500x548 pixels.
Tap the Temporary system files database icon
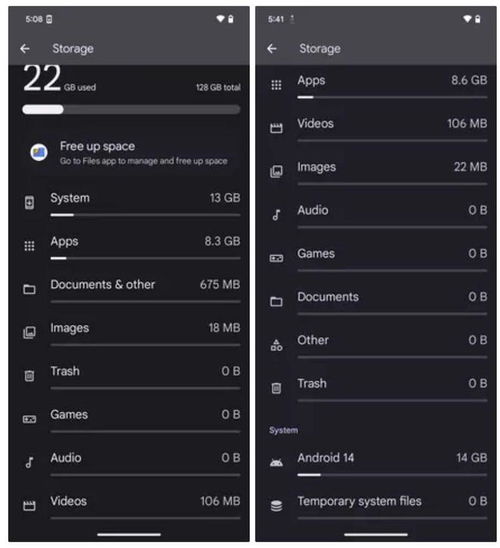coord(276,506)
